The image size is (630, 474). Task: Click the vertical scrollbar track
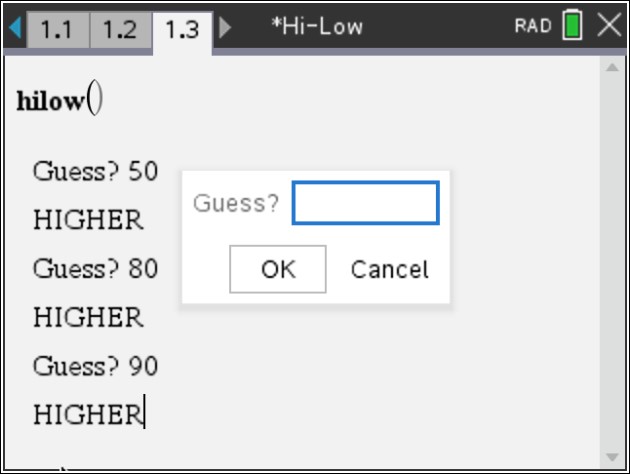click(x=612, y=261)
